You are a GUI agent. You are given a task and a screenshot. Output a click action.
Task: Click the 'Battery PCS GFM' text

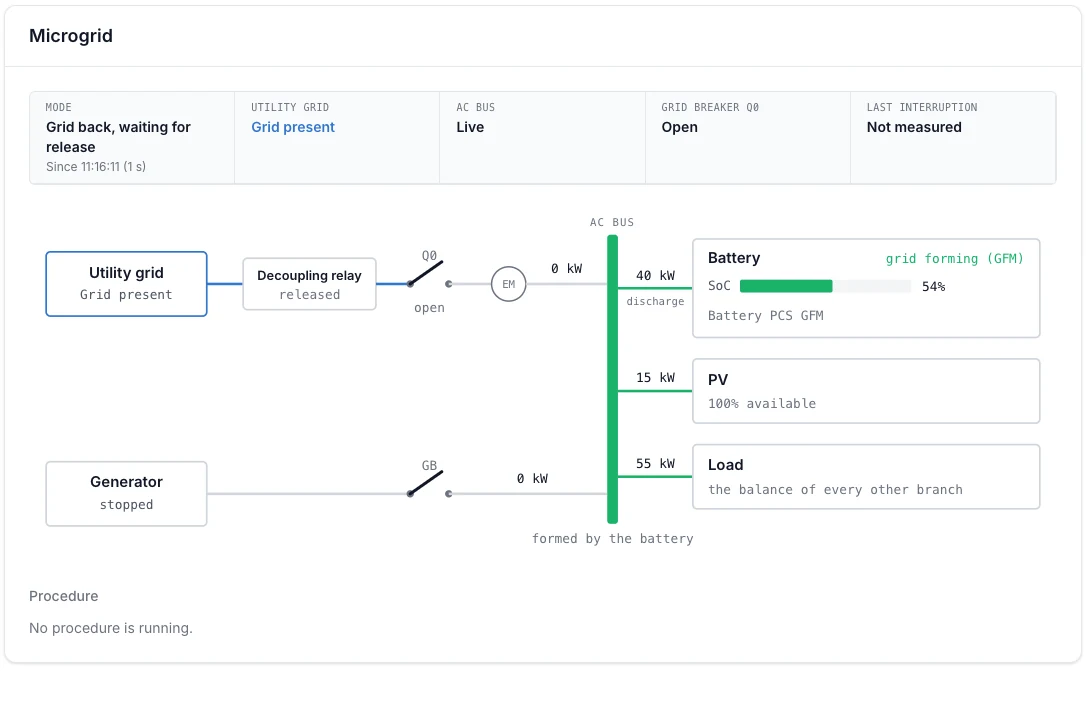click(765, 315)
